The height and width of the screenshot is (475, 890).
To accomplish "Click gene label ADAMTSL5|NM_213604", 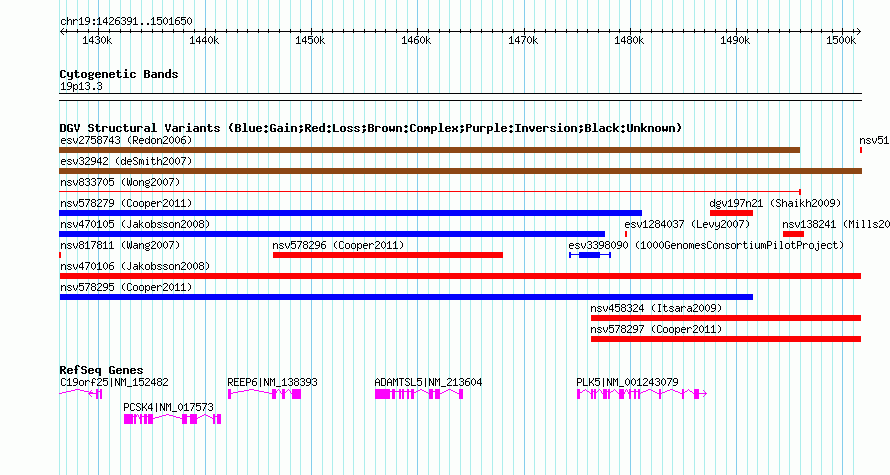I will click(x=429, y=382).
